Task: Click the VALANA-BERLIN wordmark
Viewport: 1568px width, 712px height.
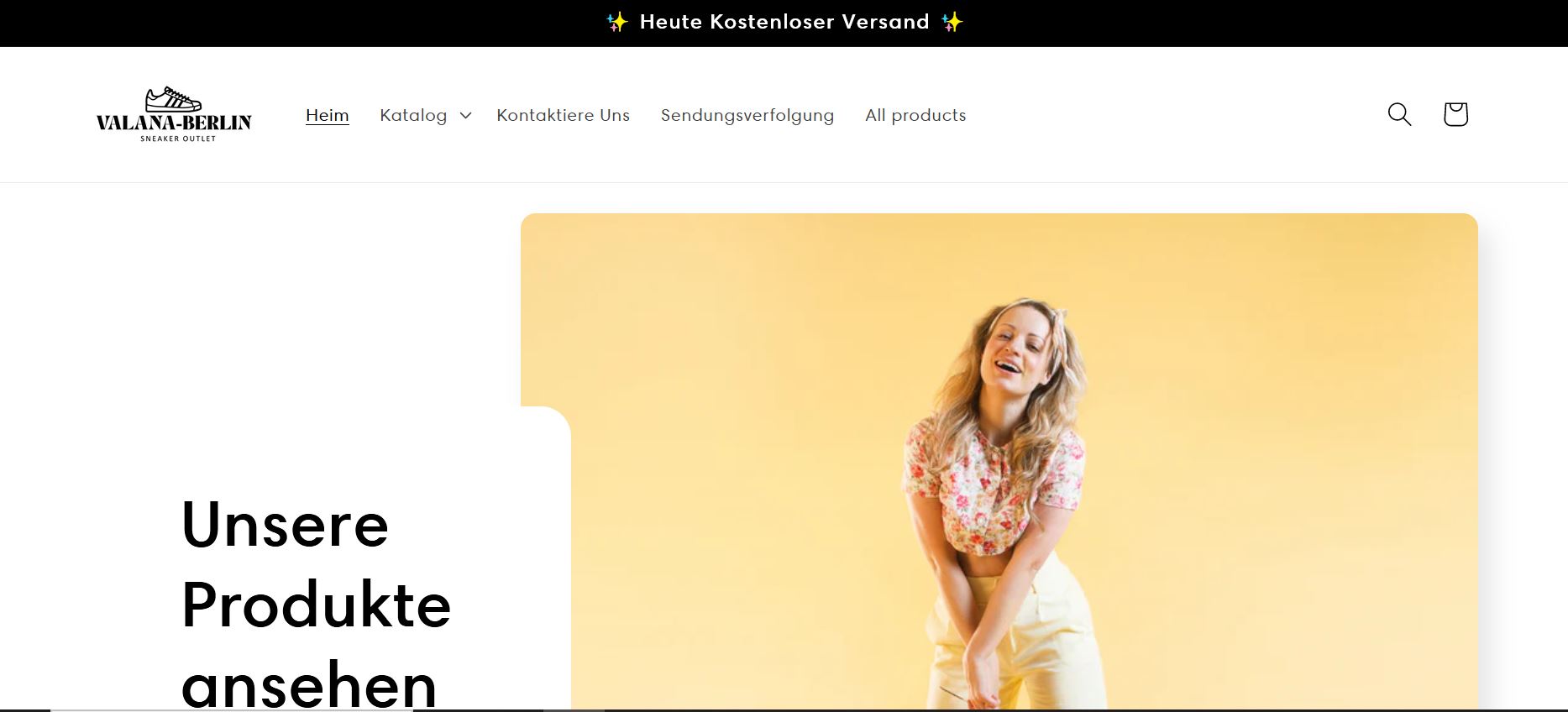Action: [174, 123]
